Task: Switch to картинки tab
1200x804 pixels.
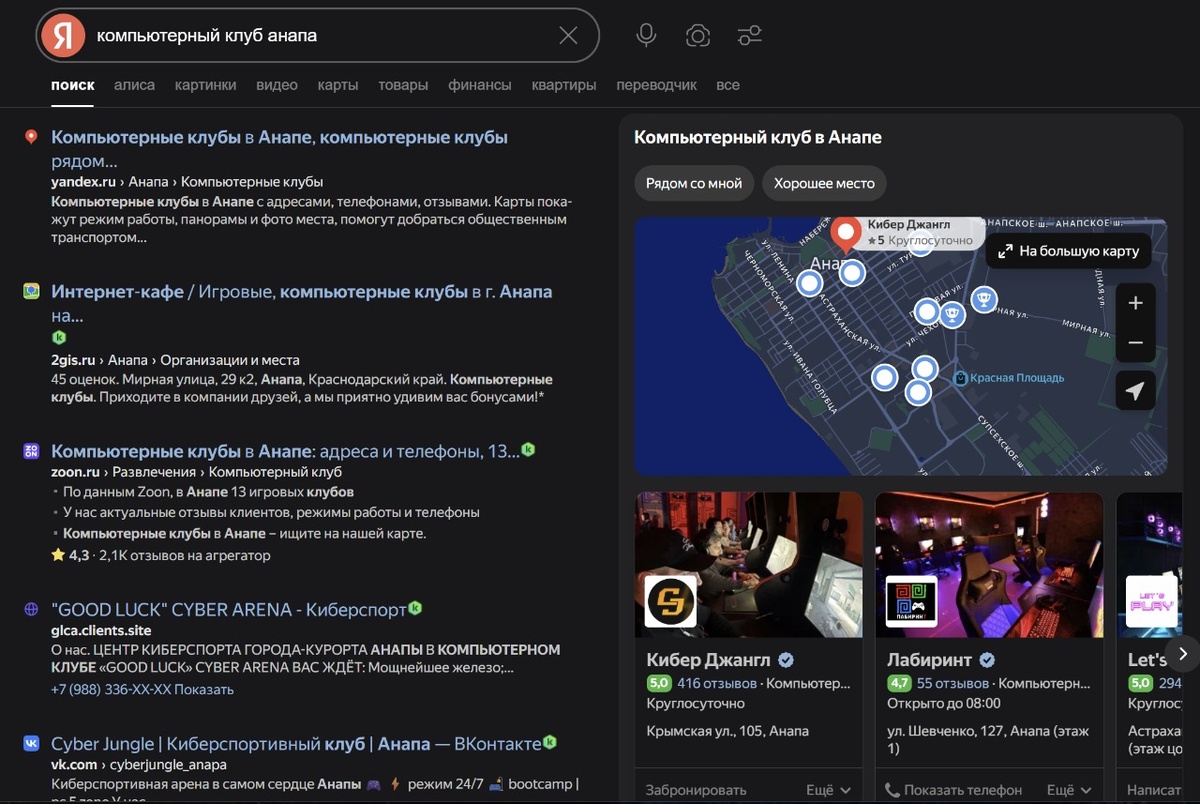Action: click(205, 85)
